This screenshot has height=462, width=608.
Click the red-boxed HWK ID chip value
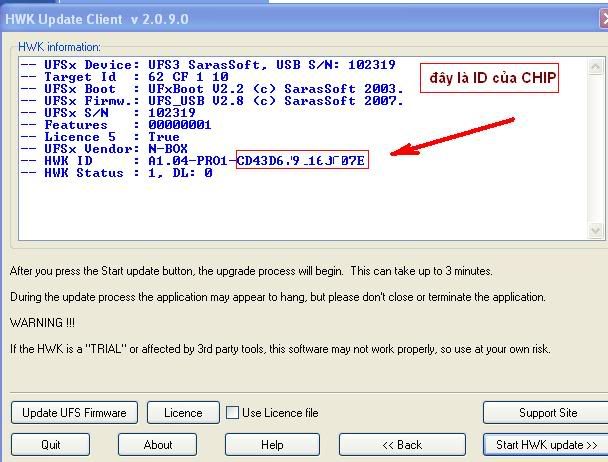[x=302, y=160]
